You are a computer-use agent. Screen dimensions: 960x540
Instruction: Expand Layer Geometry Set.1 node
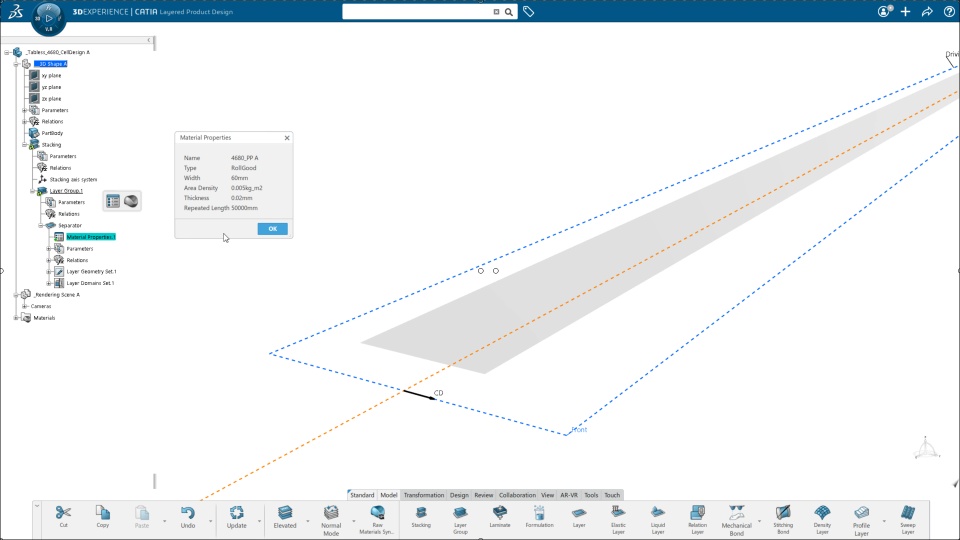pyautogui.click(x=49, y=271)
